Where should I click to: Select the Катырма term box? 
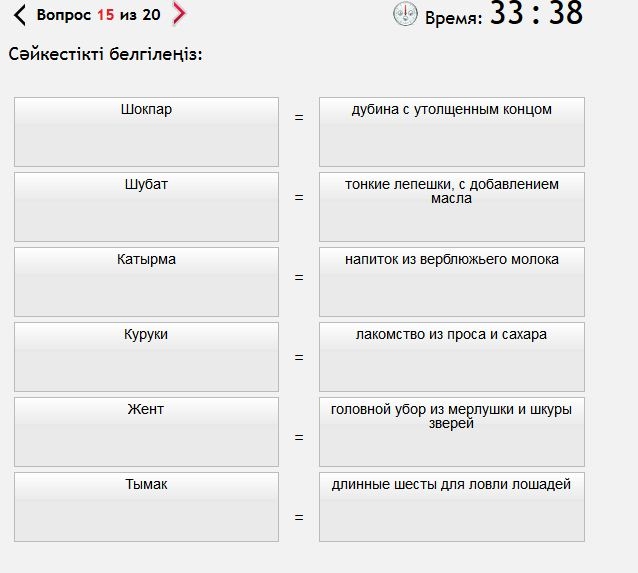click(x=146, y=281)
